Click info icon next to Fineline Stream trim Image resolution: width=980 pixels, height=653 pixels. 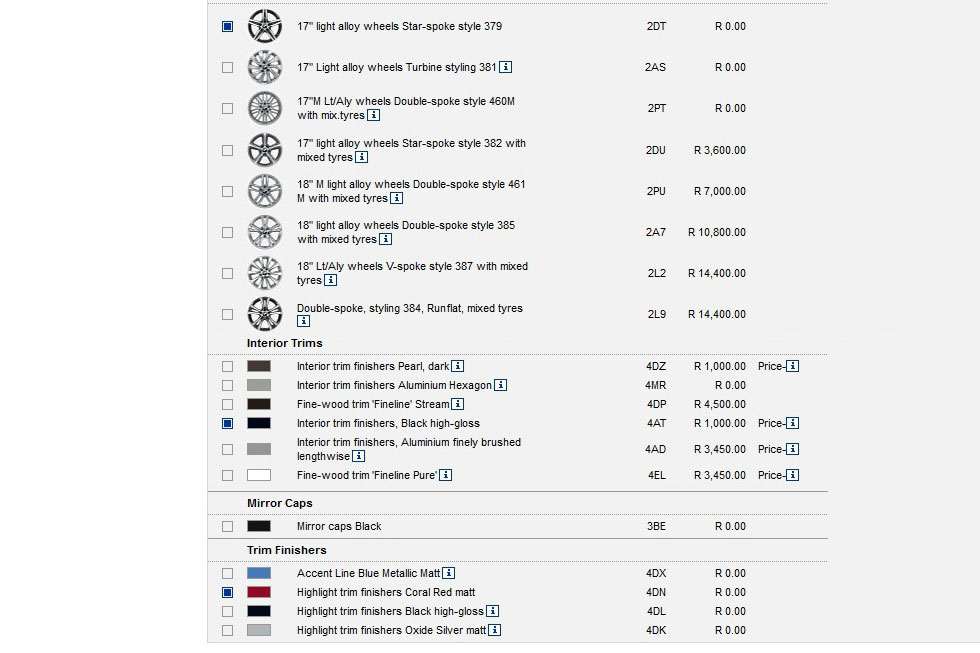(x=458, y=404)
